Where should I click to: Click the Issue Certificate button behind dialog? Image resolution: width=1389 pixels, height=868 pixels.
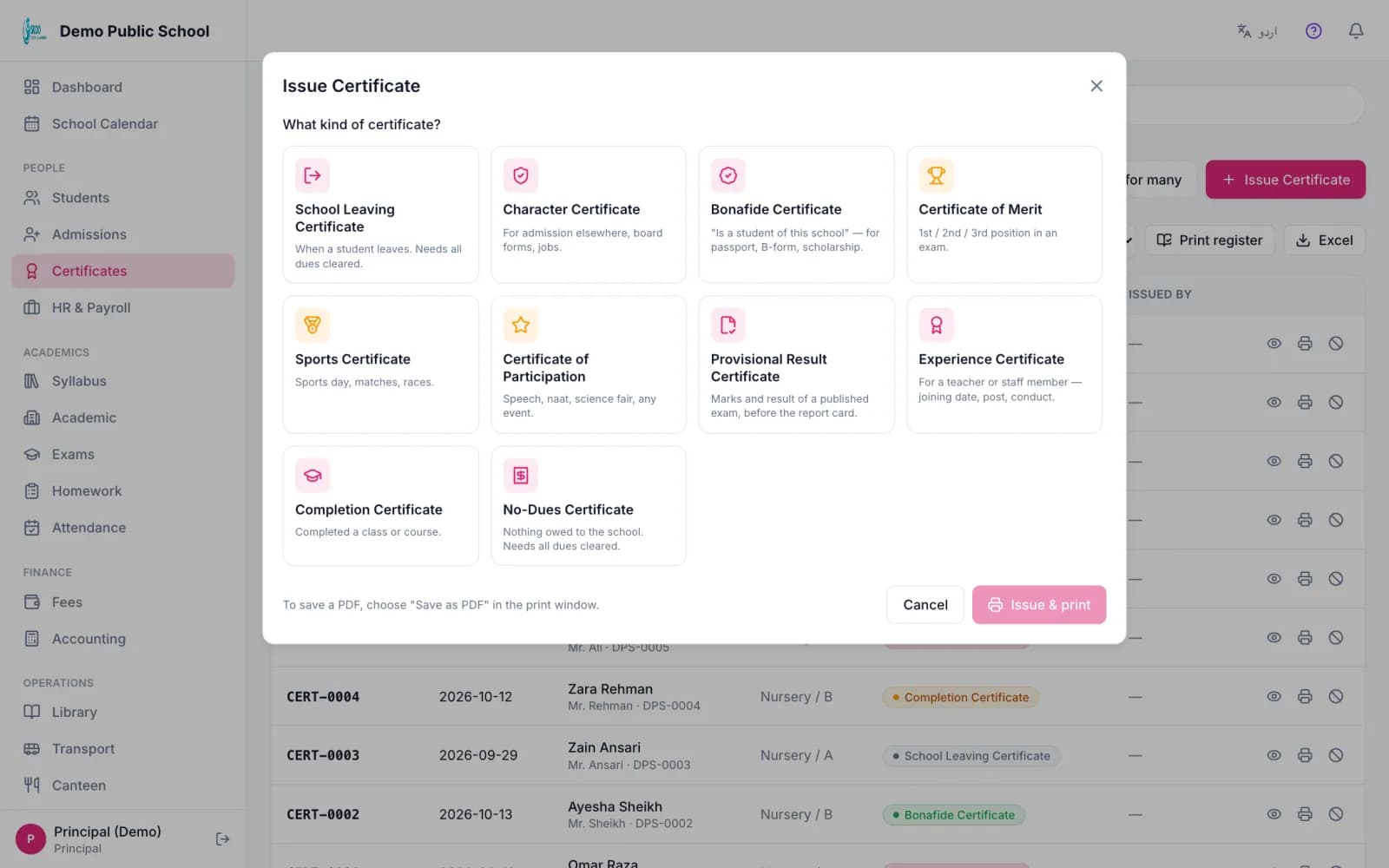tap(1286, 180)
